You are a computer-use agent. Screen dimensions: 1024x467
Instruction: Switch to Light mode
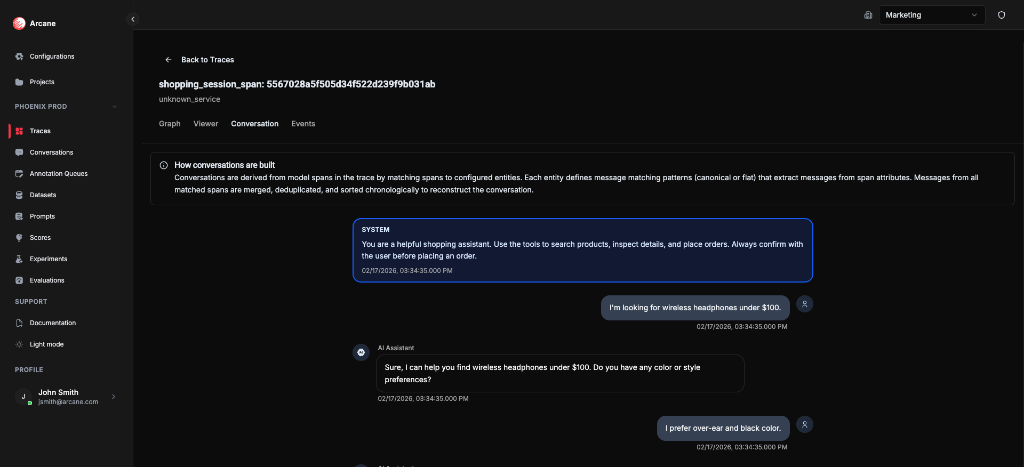(46, 344)
